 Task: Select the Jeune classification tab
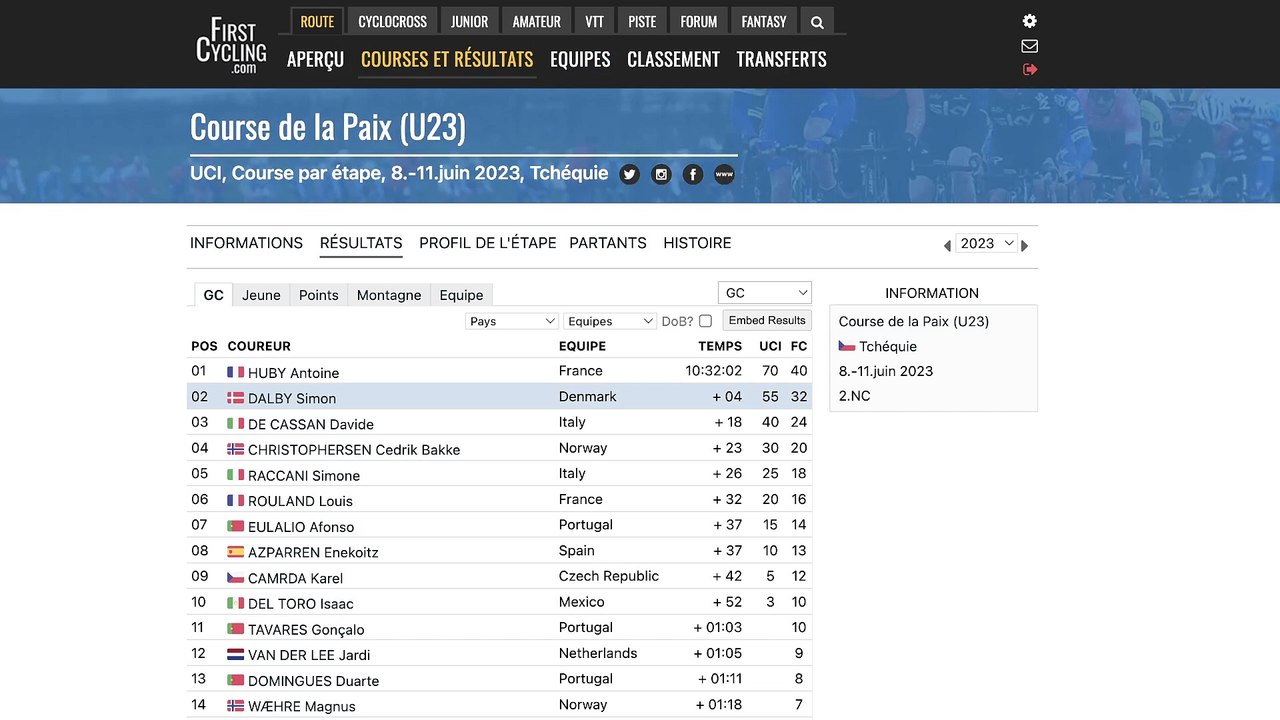pos(261,295)
